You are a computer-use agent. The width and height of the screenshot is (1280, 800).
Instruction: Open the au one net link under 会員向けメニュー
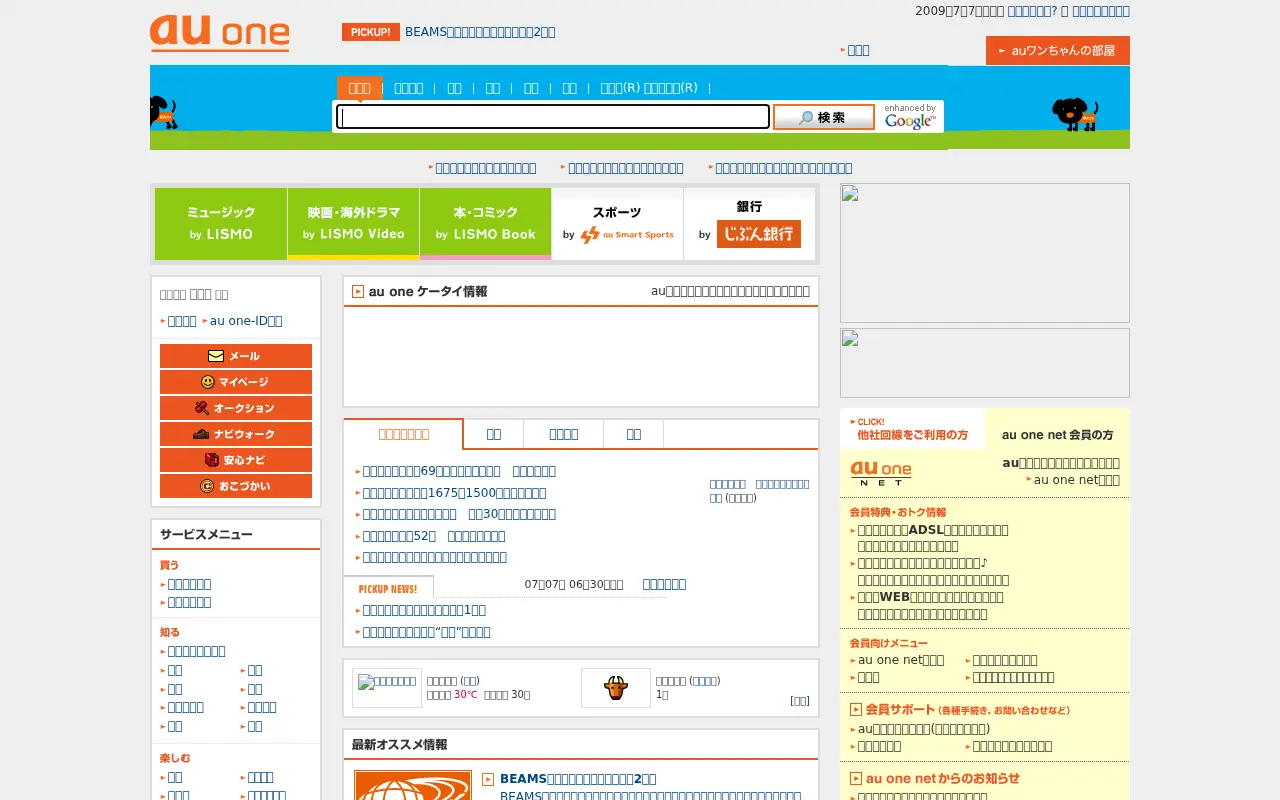click(901, 660)
